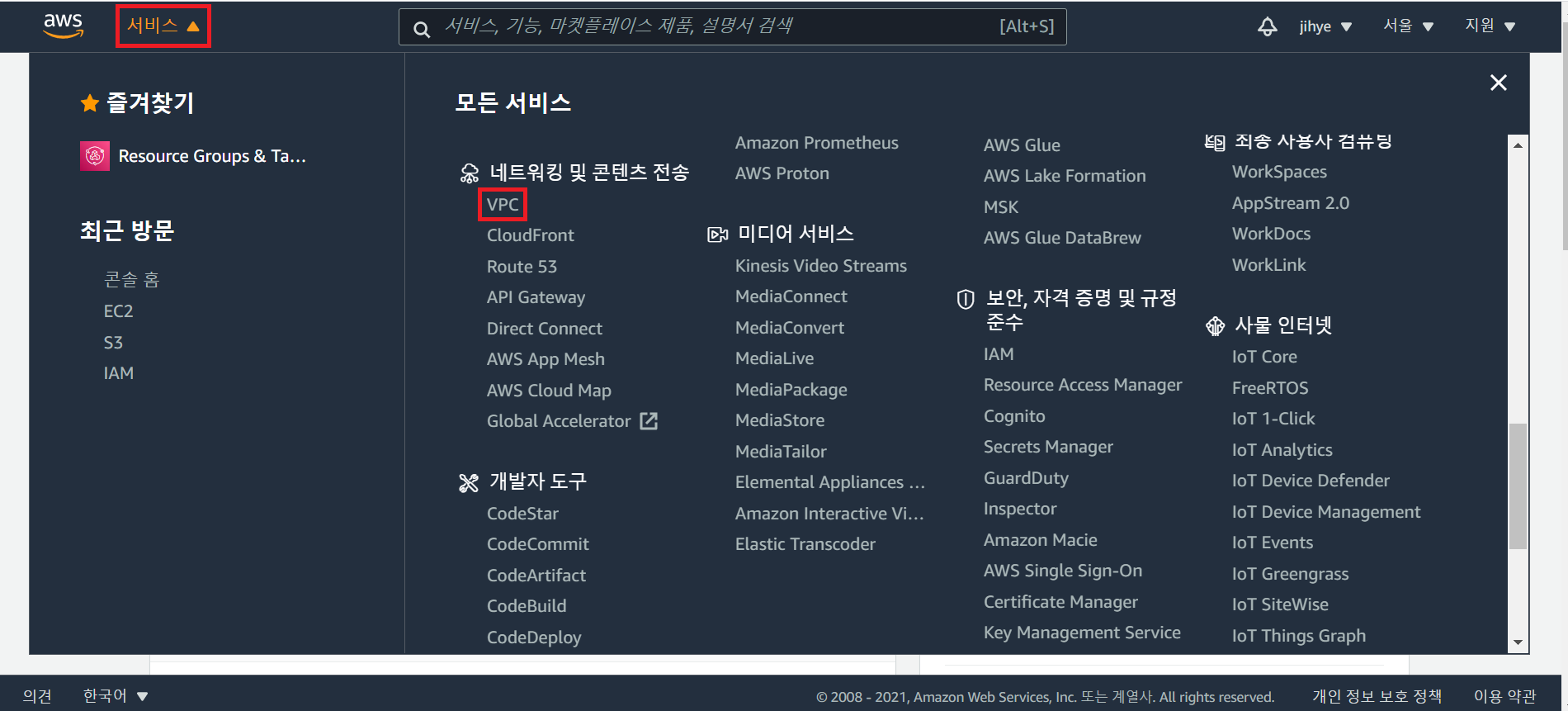Open the AppStream 2.0 service

pos(1291,203)
